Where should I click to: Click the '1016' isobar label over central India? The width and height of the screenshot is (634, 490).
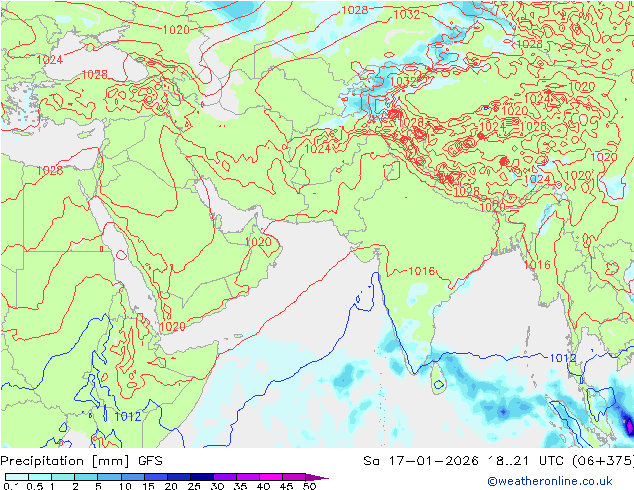[421, 271]
